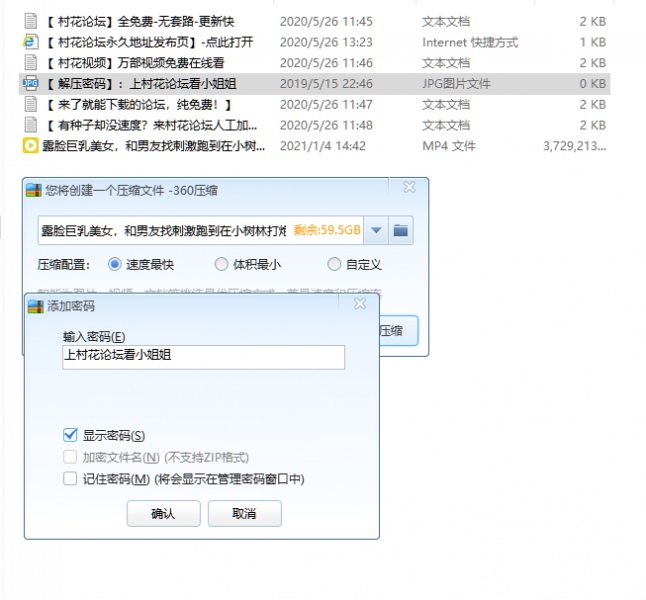Screen dimensions: 646x600
Task: Click the type cell MP4 文件
Action: click(x=449, y=146)
